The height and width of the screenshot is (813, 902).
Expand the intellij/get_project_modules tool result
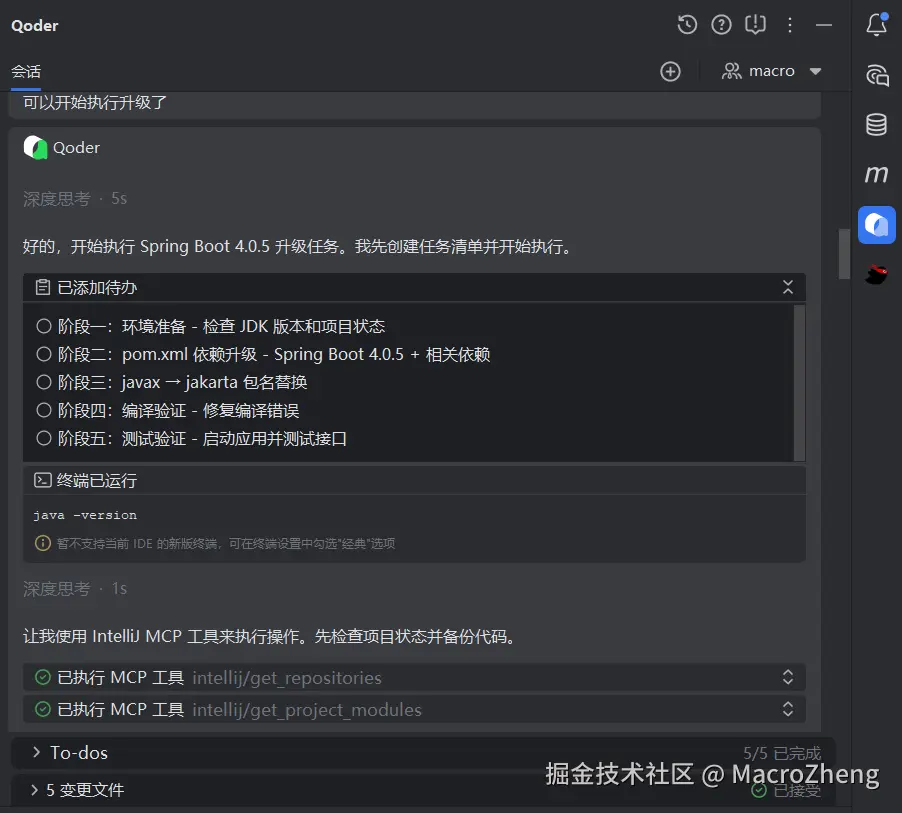pos(788,709)
